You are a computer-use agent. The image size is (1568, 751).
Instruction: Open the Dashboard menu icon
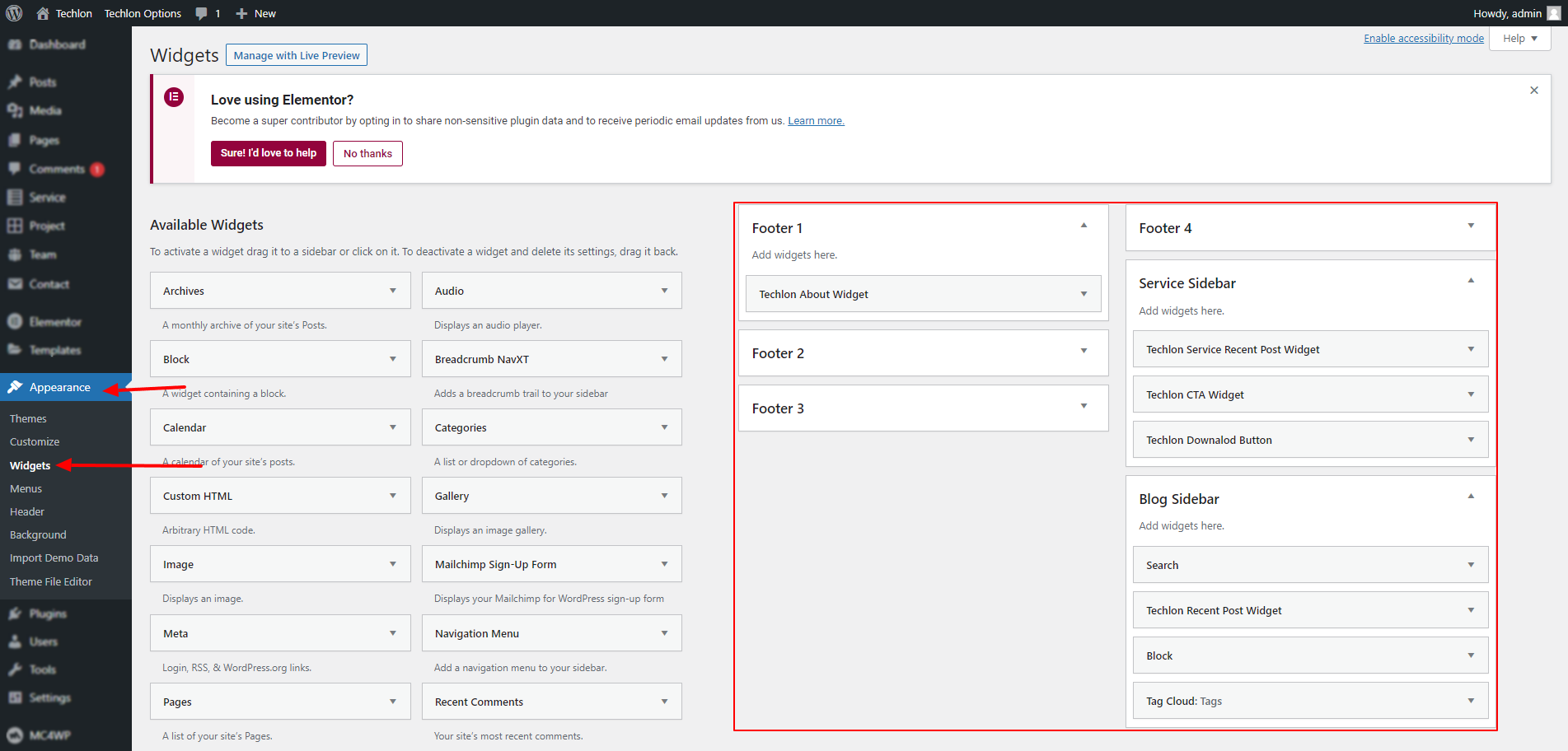pos(15,44)
